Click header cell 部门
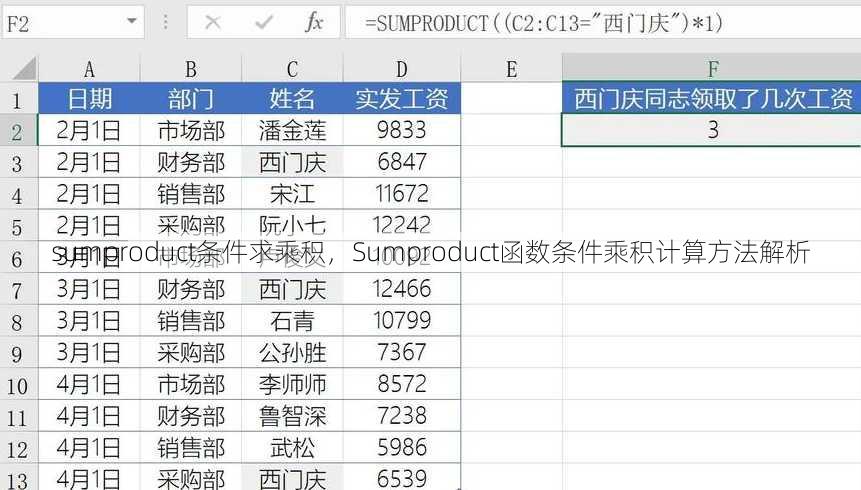 pos(191,98)
